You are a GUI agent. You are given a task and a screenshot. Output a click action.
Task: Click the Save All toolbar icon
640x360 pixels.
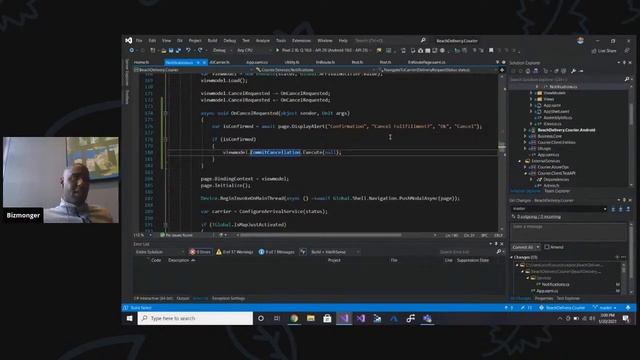178,50
